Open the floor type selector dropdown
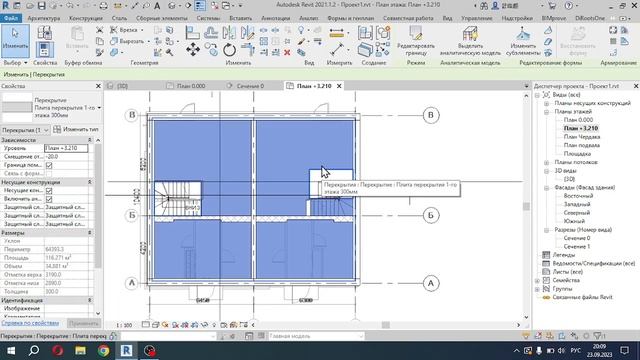The image size is (640, 360). pos(99,108)
